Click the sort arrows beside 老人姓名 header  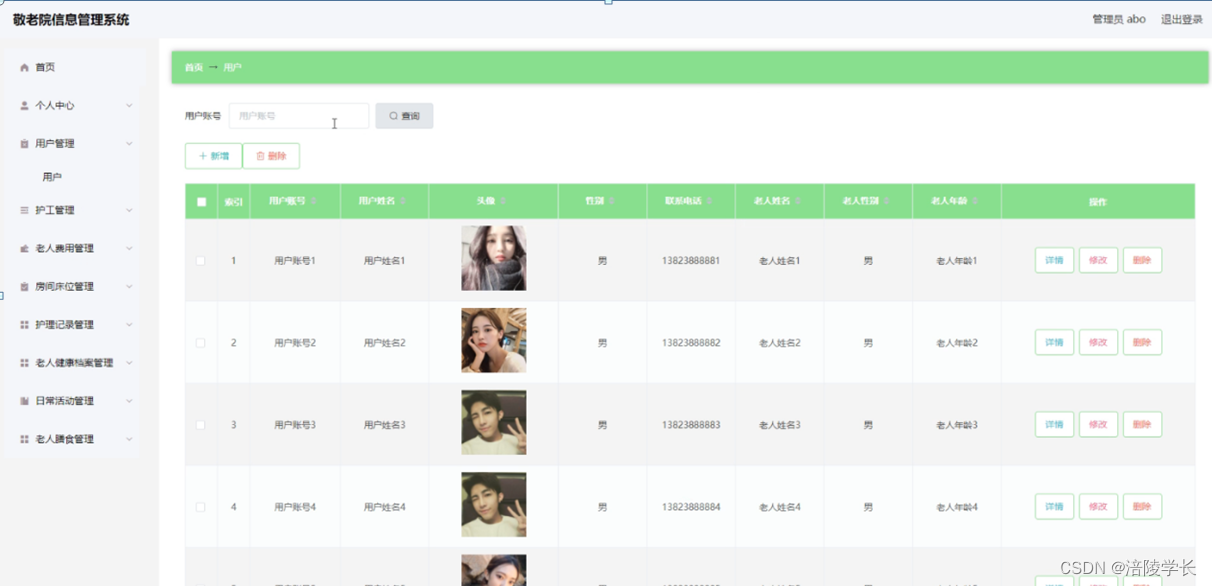tap(798, 201)
